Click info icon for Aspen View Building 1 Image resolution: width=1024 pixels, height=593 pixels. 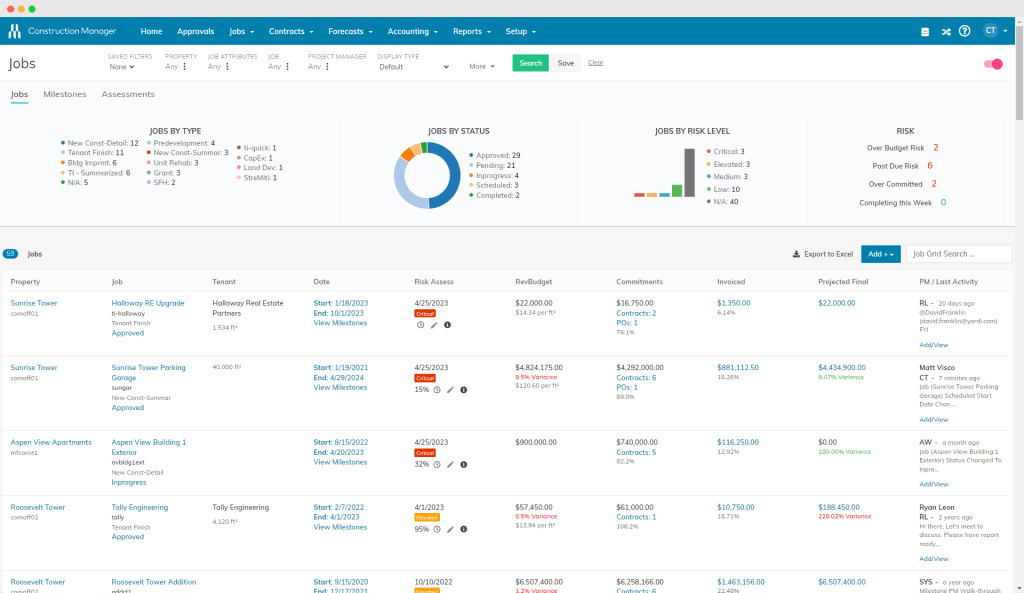click(464, 464)
